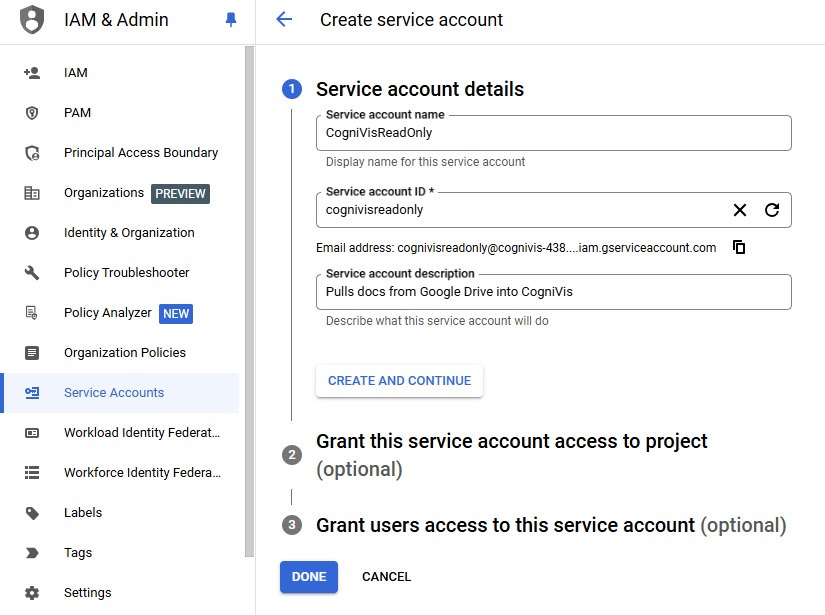Click the Labels tag icon

pos(32,513)
